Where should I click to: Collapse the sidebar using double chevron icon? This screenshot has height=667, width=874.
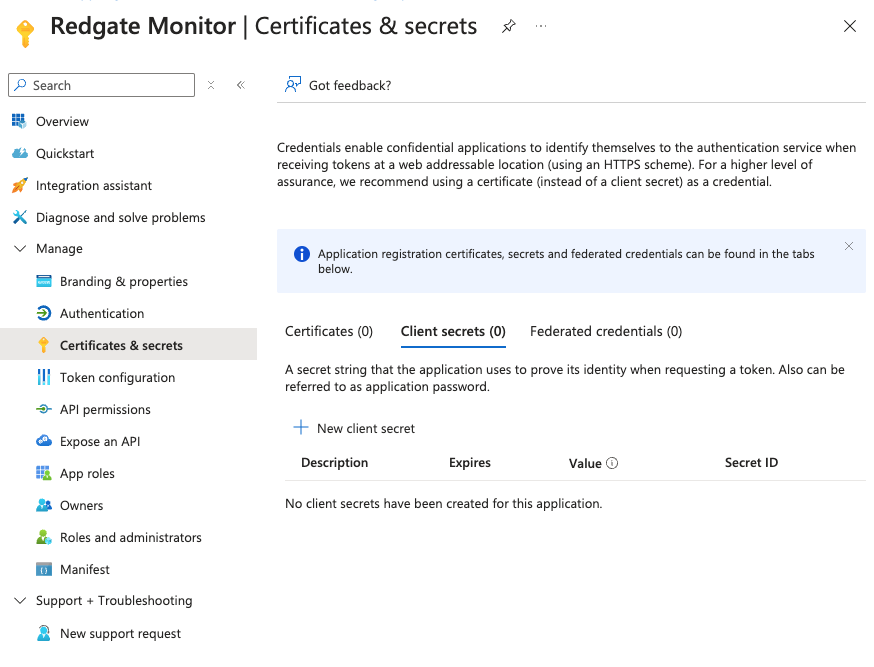241,85
